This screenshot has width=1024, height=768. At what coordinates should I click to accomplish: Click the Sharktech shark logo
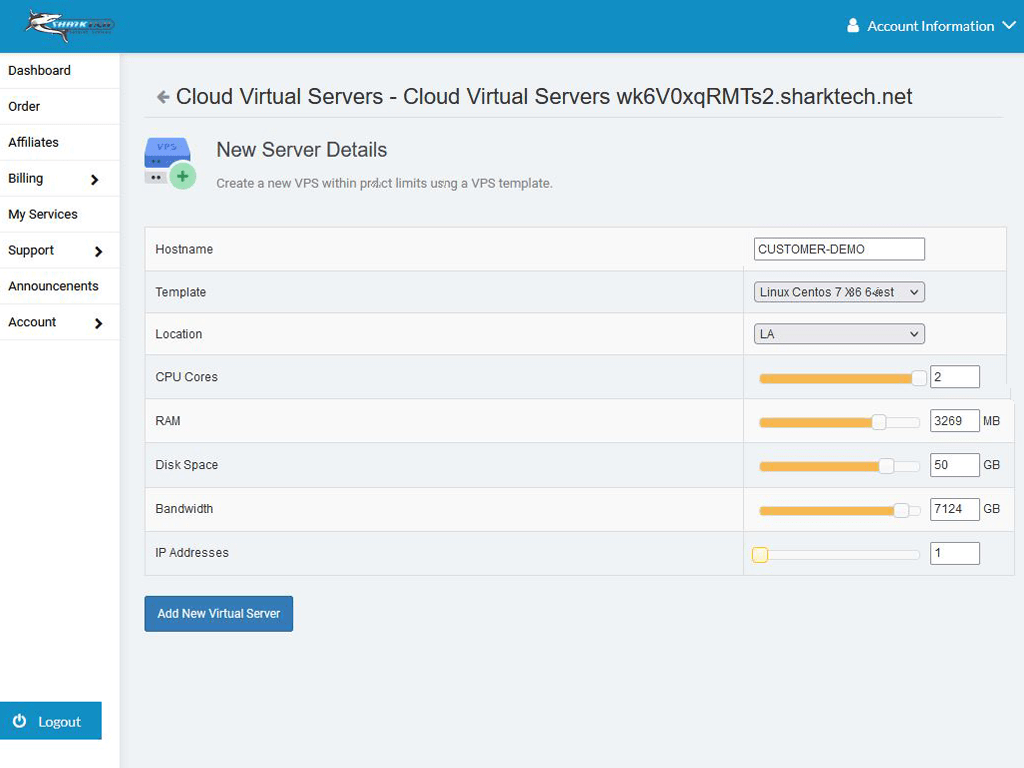70,26
